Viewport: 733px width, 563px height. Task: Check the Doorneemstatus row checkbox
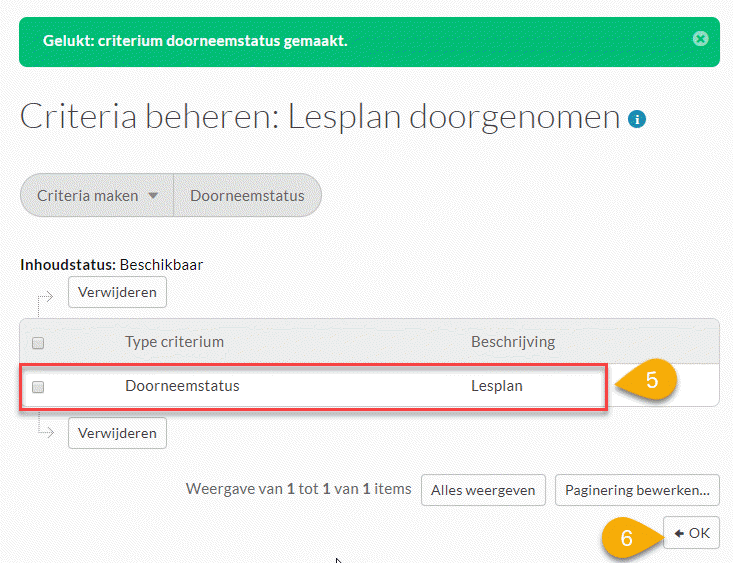point(38,387)
